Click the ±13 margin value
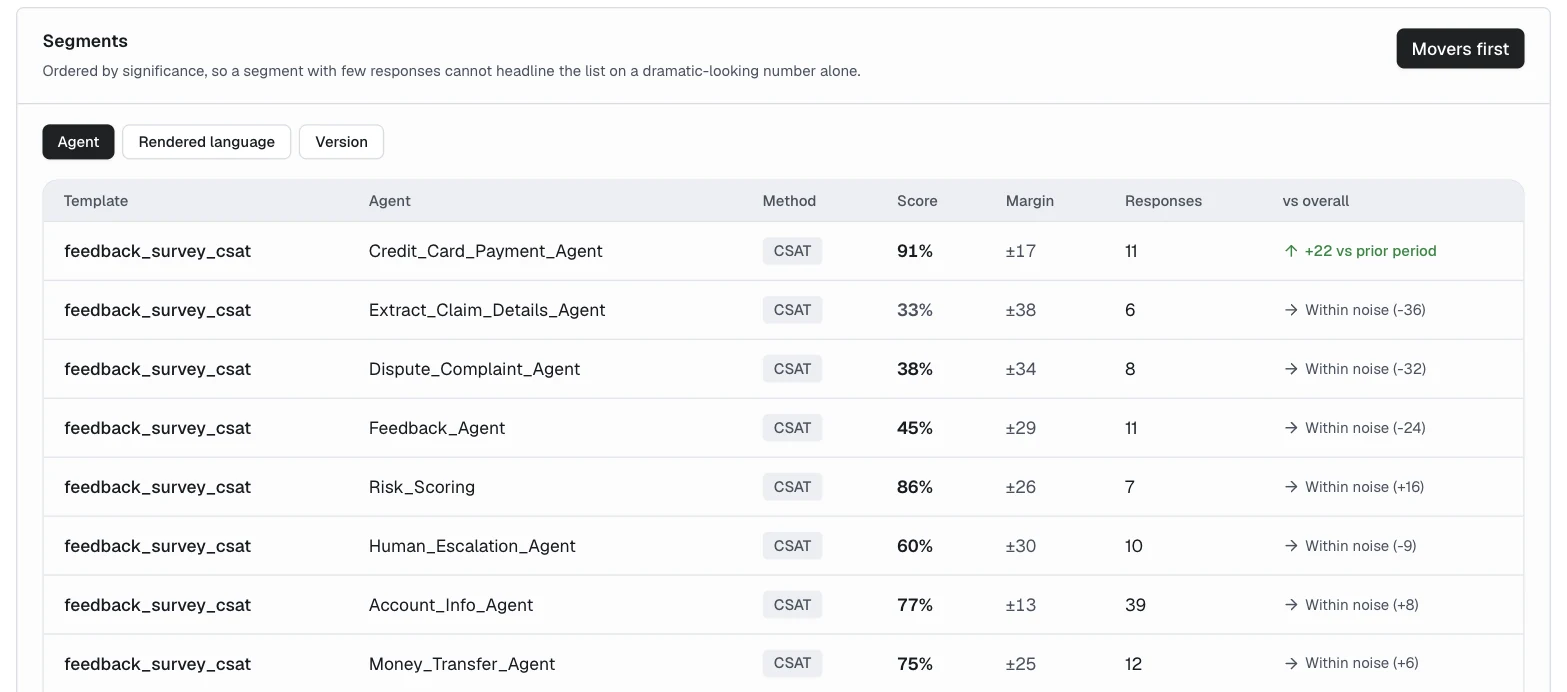The width and height of the screenshot is (1567, 692). click(x=1021, y=605)
